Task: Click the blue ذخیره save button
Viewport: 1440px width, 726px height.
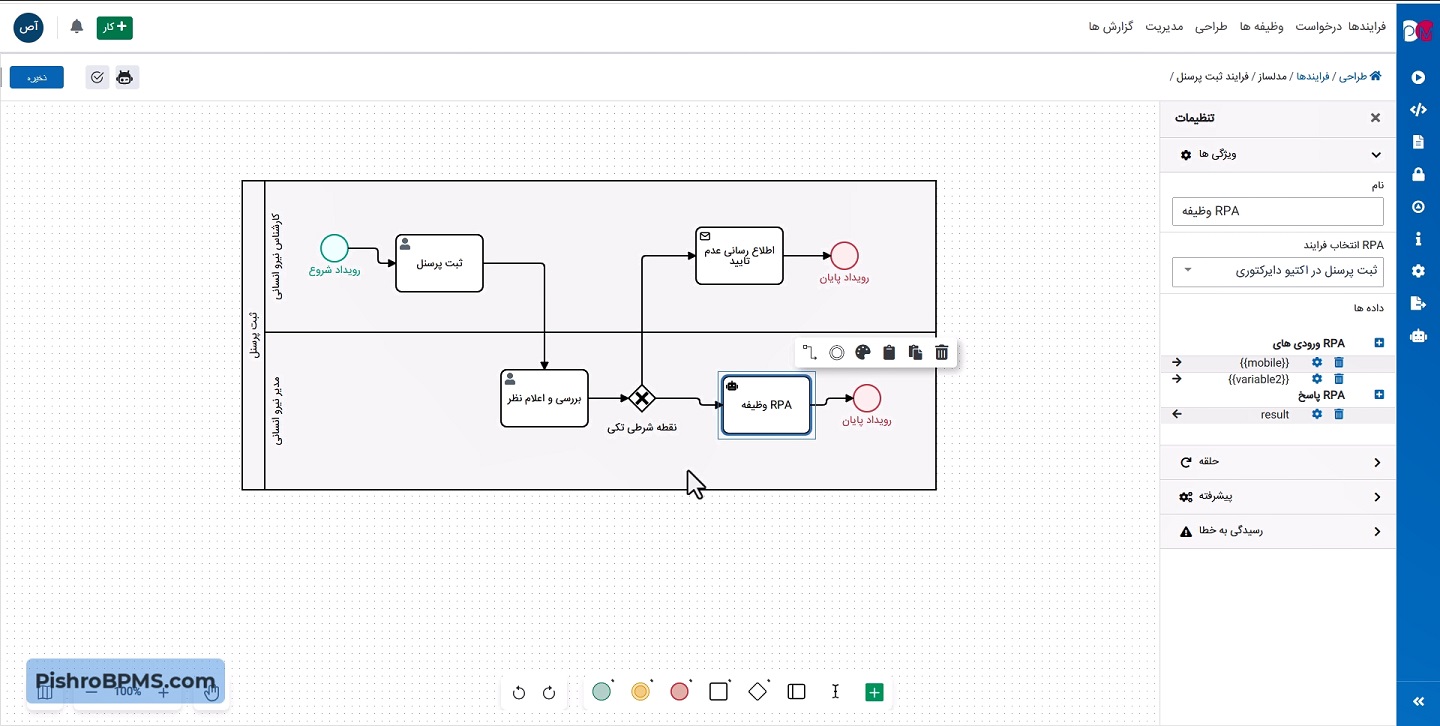Action: 37,77
